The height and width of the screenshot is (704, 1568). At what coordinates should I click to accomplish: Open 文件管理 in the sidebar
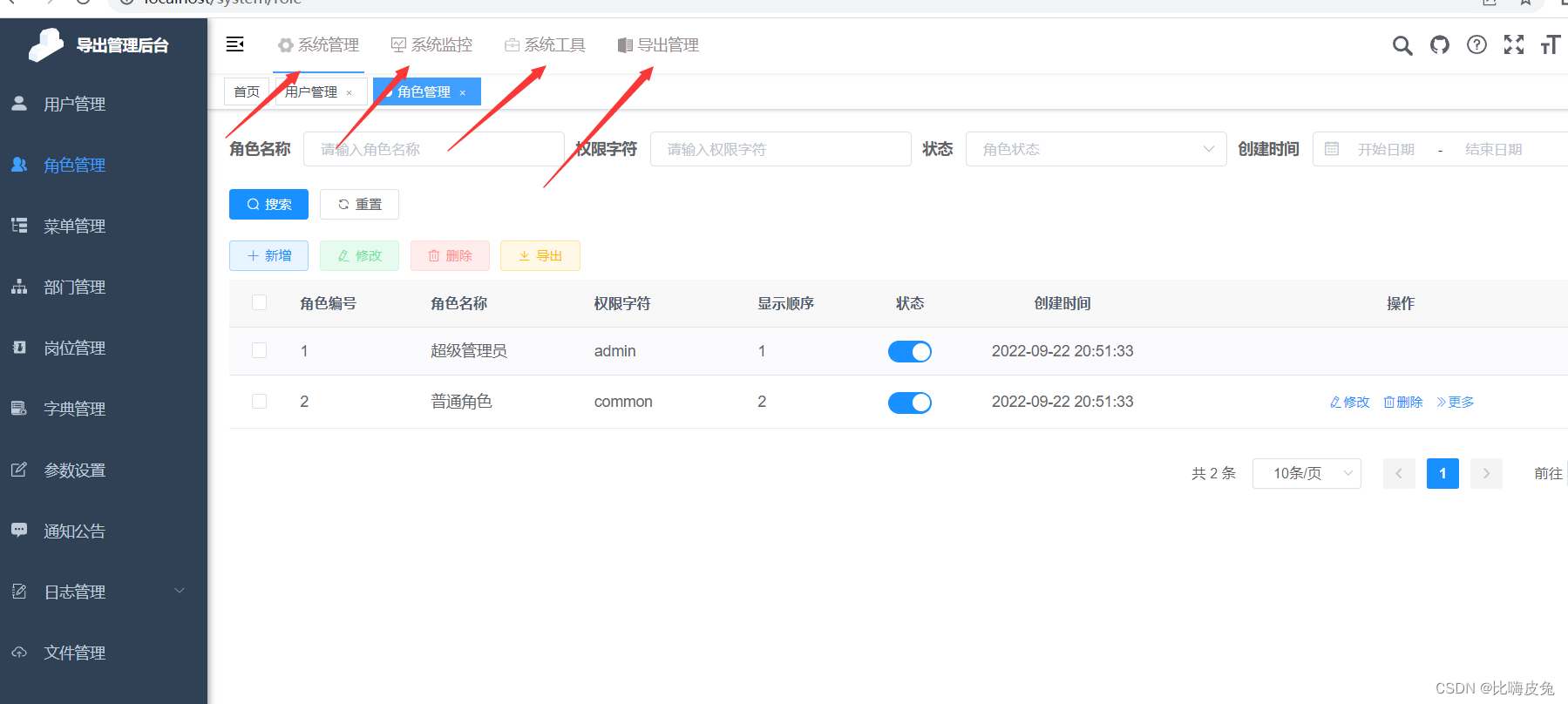click(104, 653)
